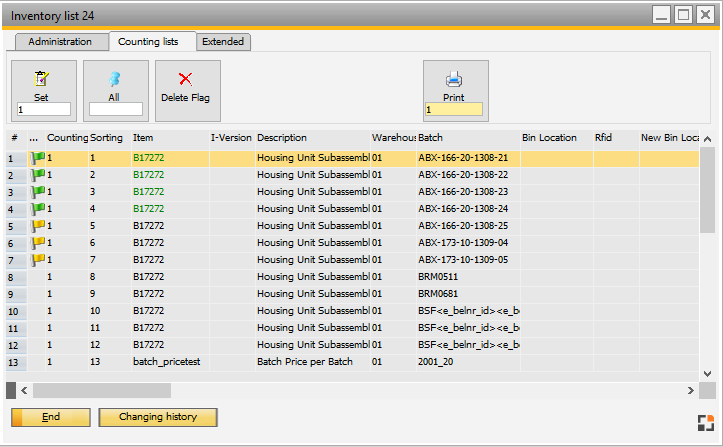The width and height of the screenshot is (723, 447).
Task: Click the Print printer icon
Action: coord(454,79)
